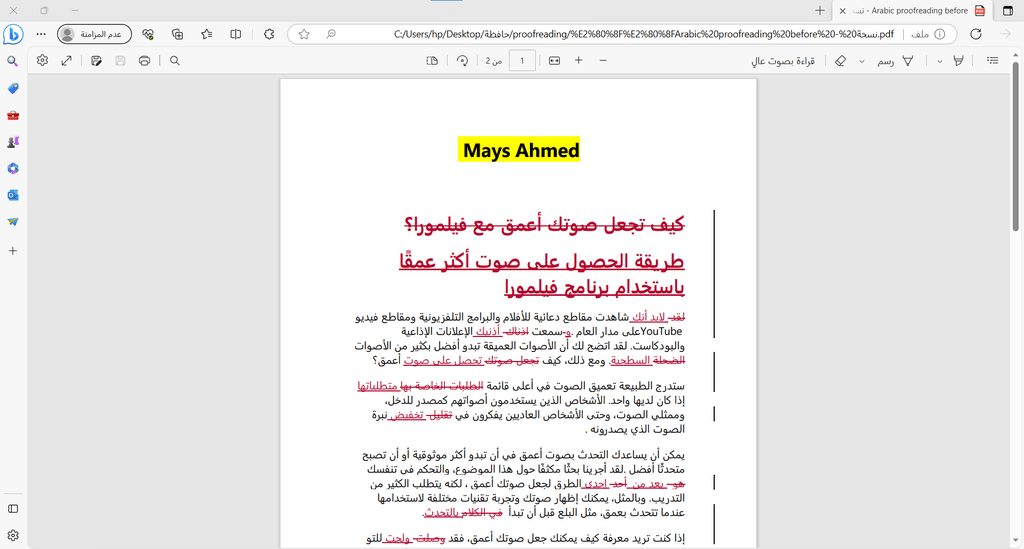Open the sidebar Tools briefcase icon
1024x549 pixels.
12,115
